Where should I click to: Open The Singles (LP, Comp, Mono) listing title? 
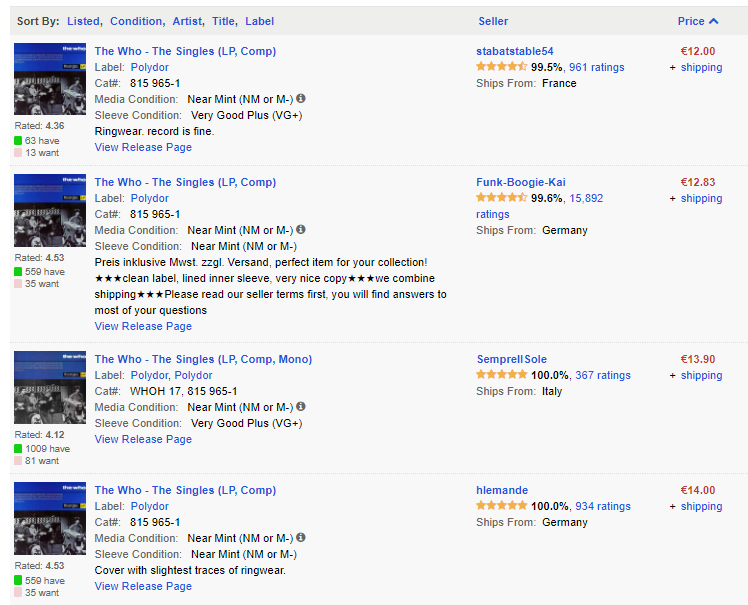coord(203,359)
